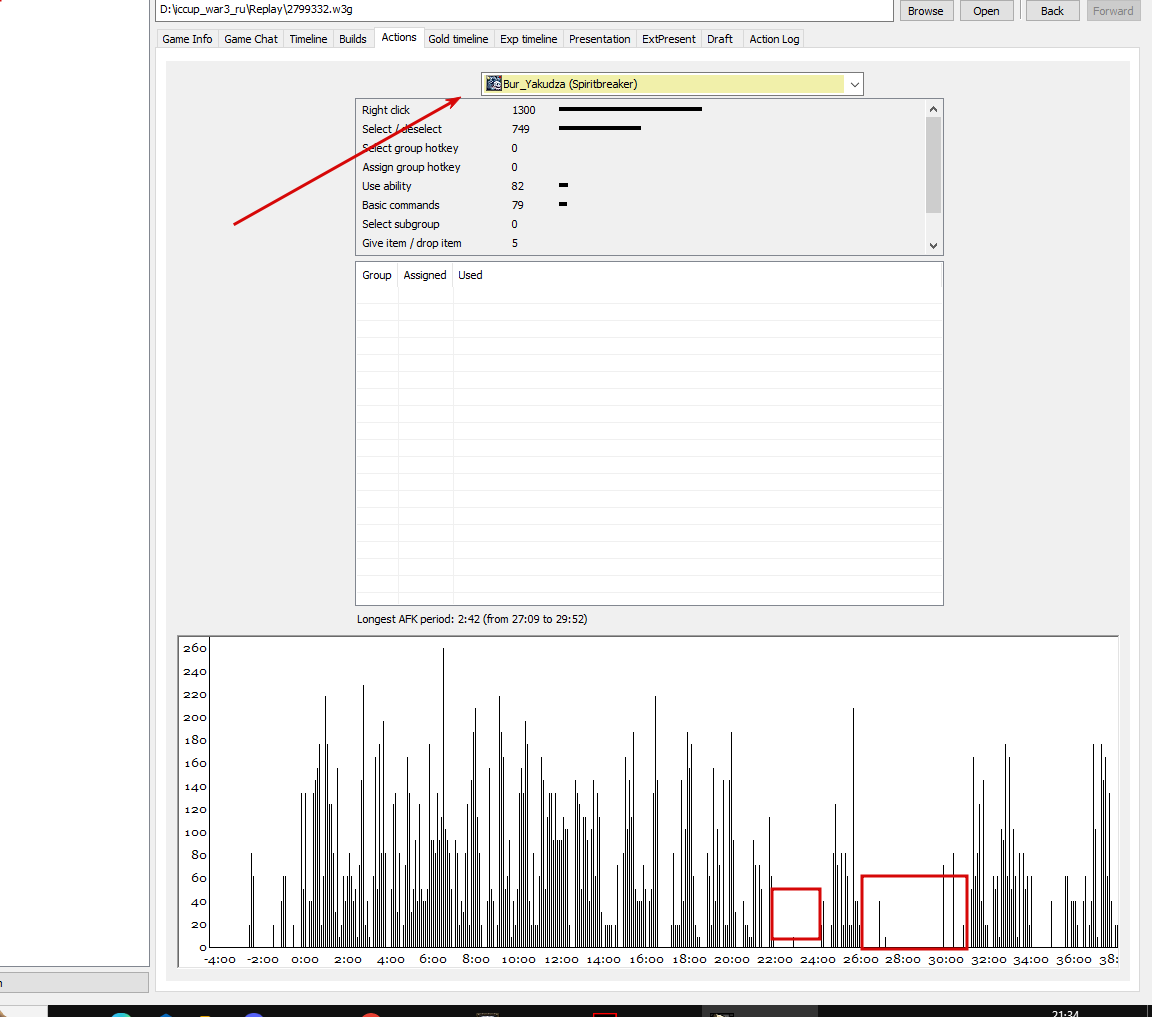Select the Actions tab

point(398,37)
